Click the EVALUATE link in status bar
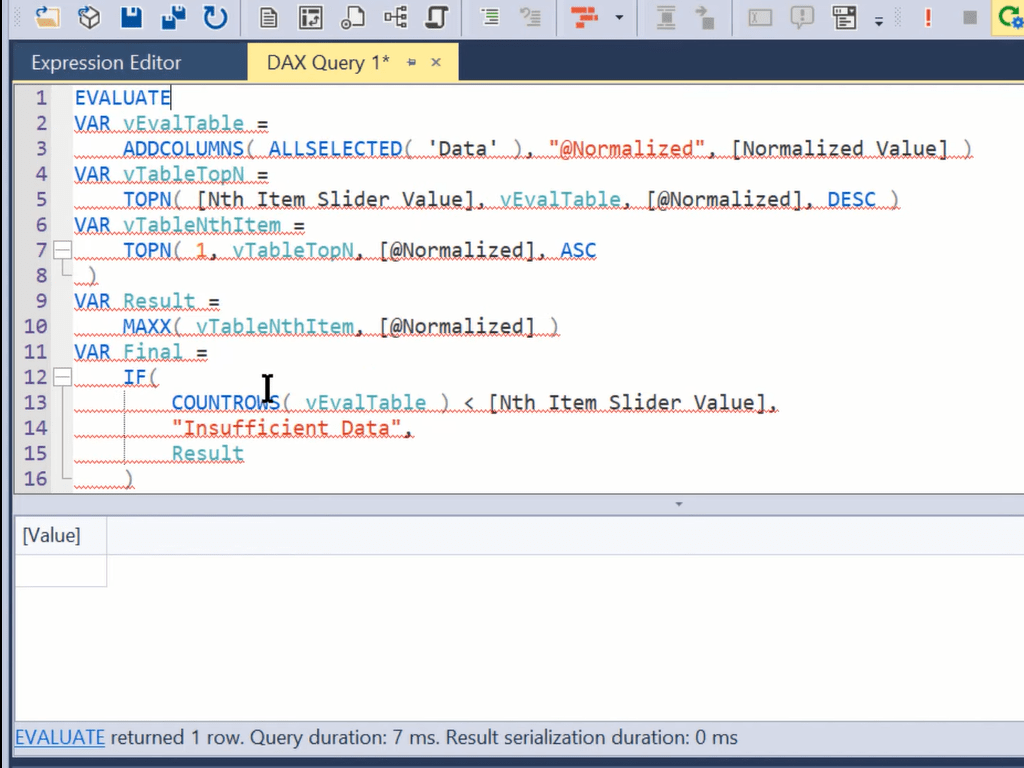 click(x=59, y=737)
